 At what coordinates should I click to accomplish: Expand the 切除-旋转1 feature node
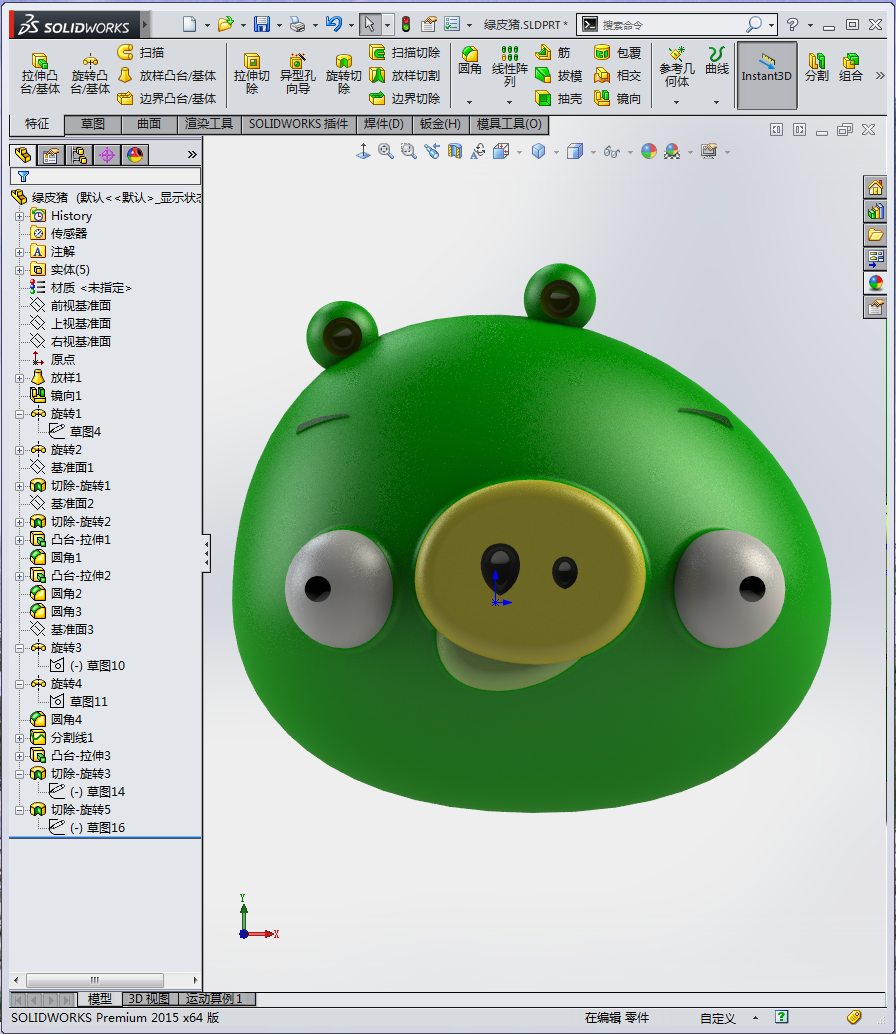[x=19, y=487]
